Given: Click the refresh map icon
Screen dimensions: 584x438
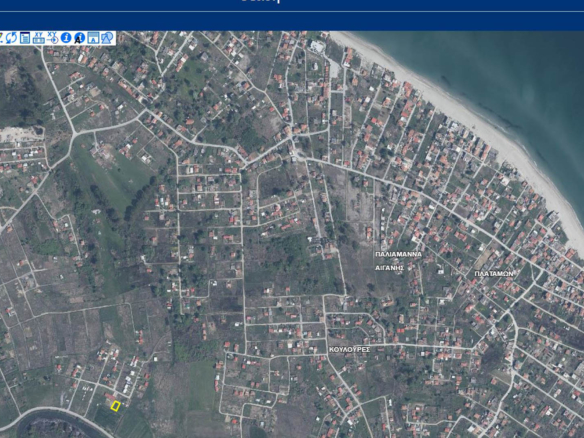Looking at the screenshot, I should point(11,38).
